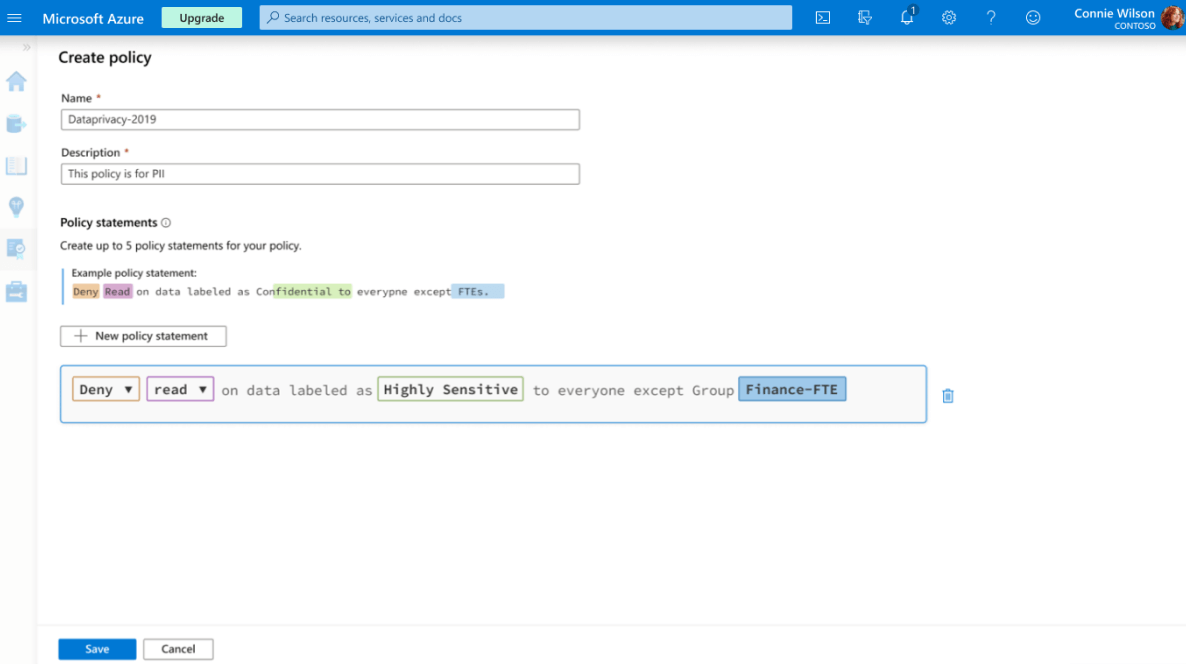
Task: Click the Save button
Action: click(x=97, y=649)
